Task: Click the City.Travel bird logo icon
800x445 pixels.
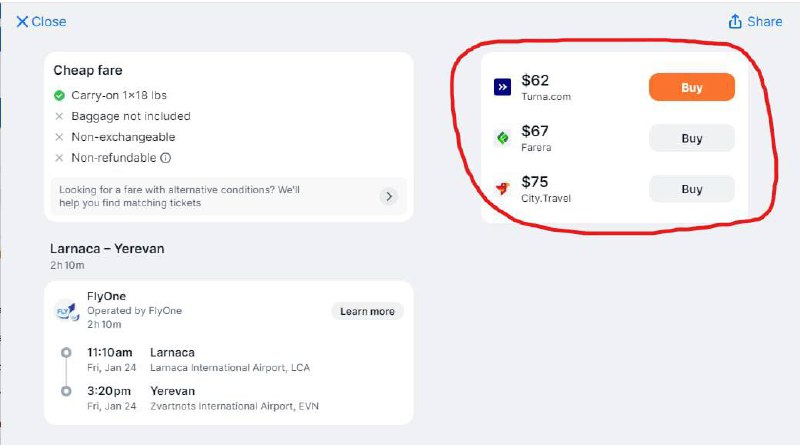Action: 502,188
